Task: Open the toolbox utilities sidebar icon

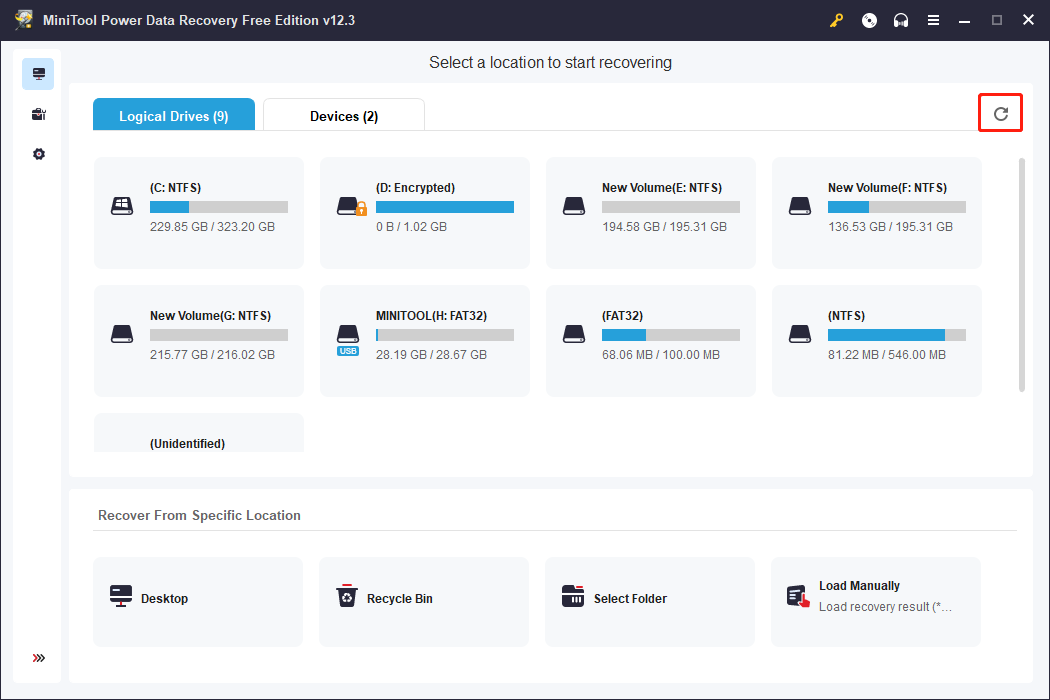Action: 38,114
